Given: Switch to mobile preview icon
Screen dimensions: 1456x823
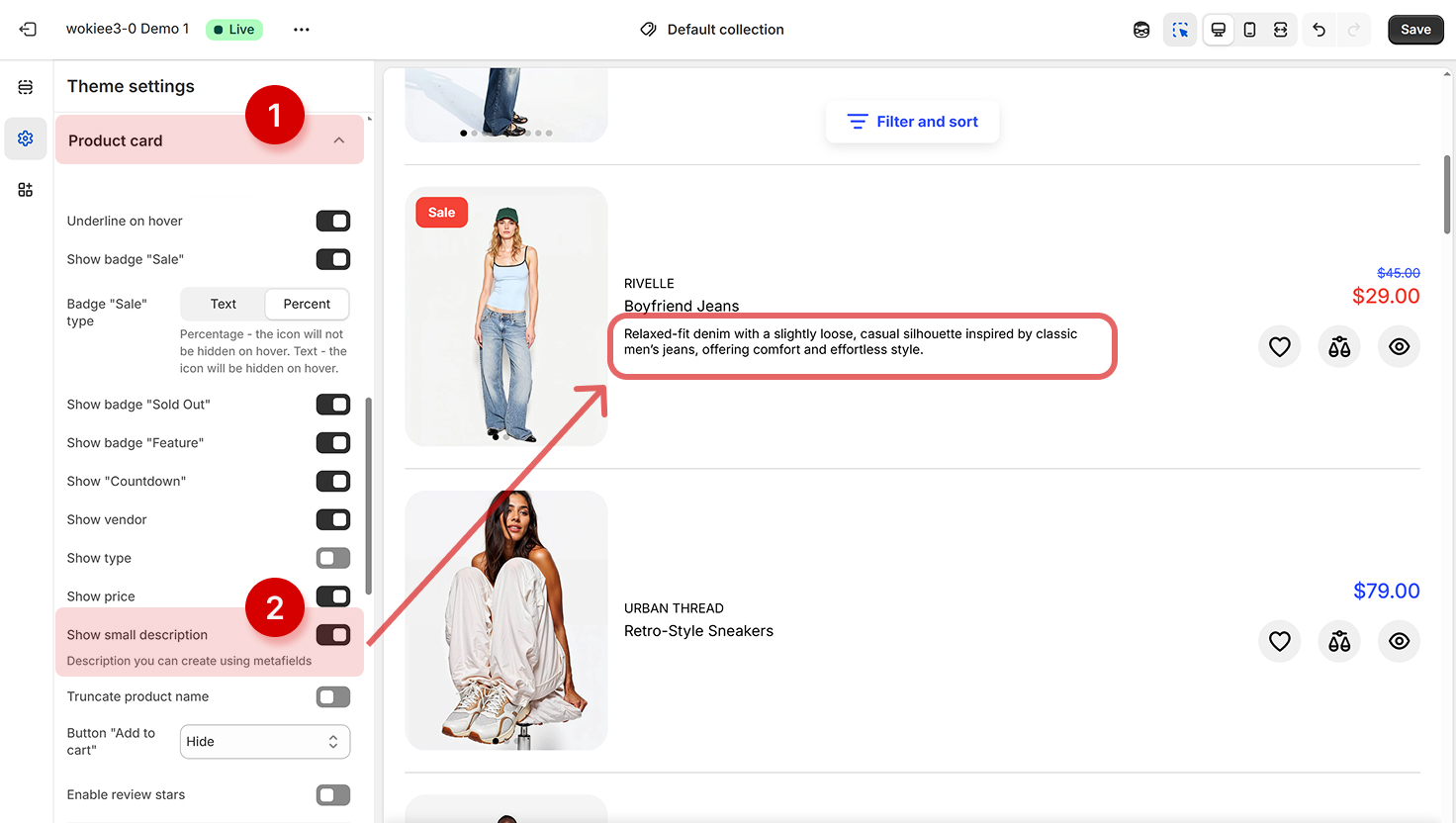Looking at the screenshot, I should (1249, 30).
